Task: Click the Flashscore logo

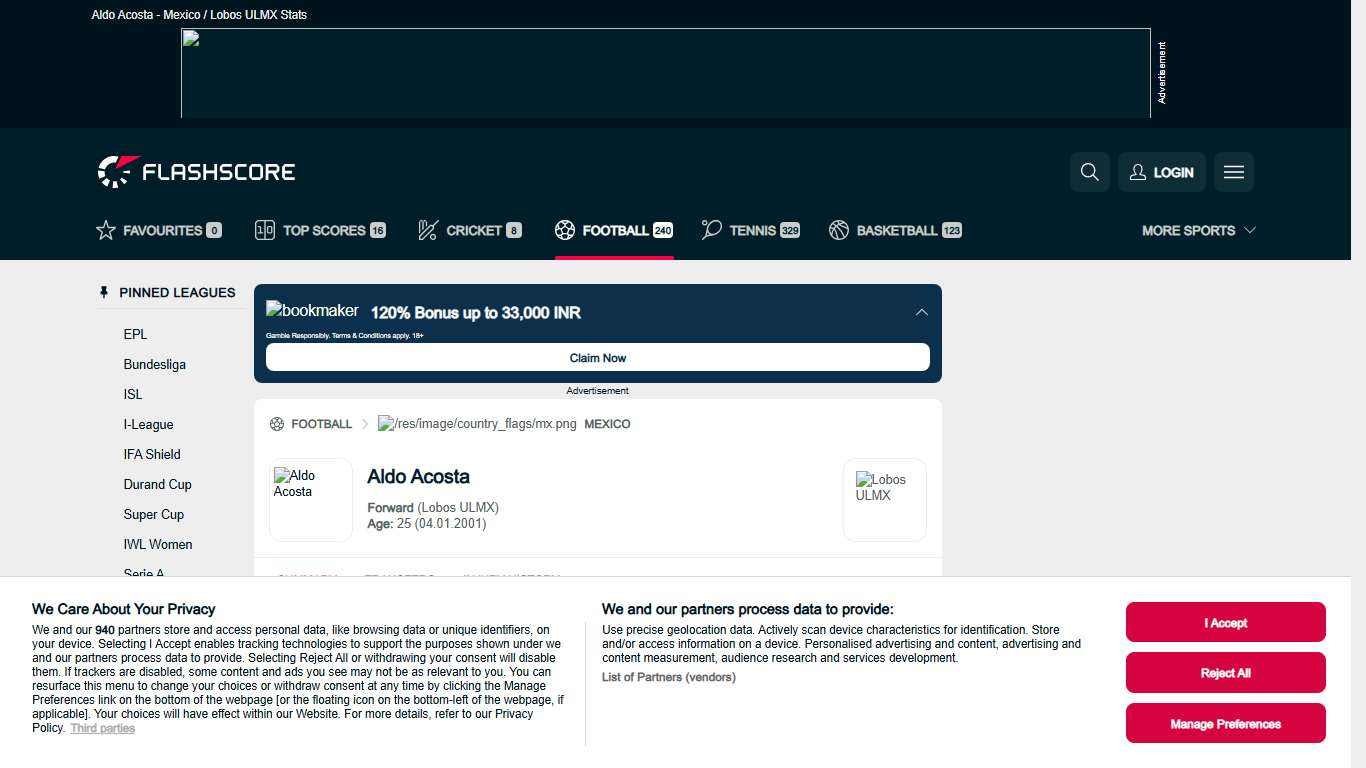Action: 196,171
